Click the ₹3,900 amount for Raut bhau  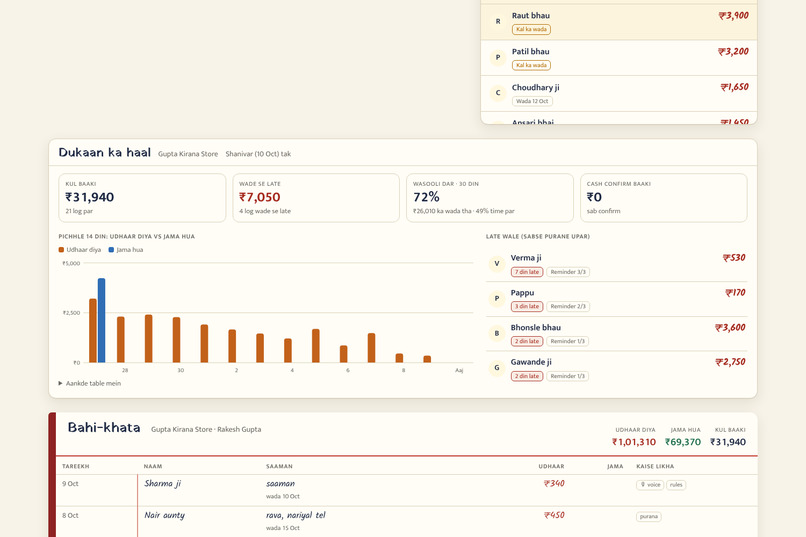(734, 15)
